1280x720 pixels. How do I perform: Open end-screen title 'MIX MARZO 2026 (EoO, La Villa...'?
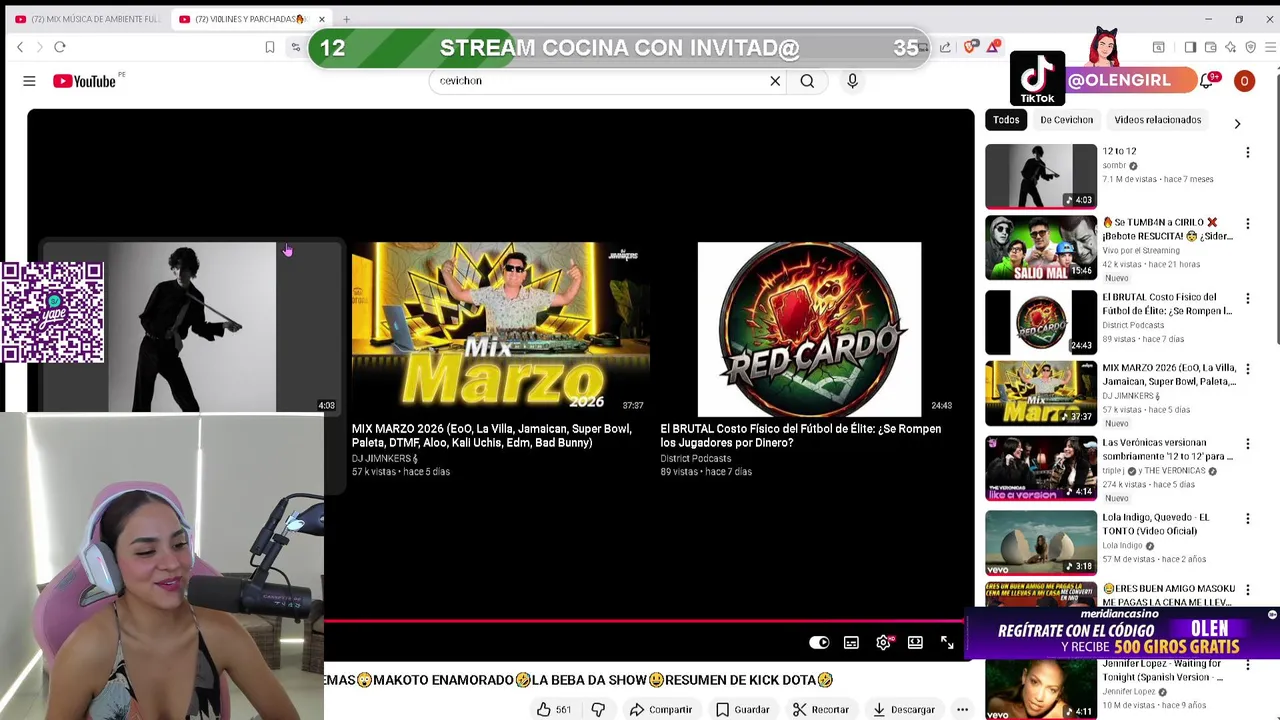[x=492, y=436]
